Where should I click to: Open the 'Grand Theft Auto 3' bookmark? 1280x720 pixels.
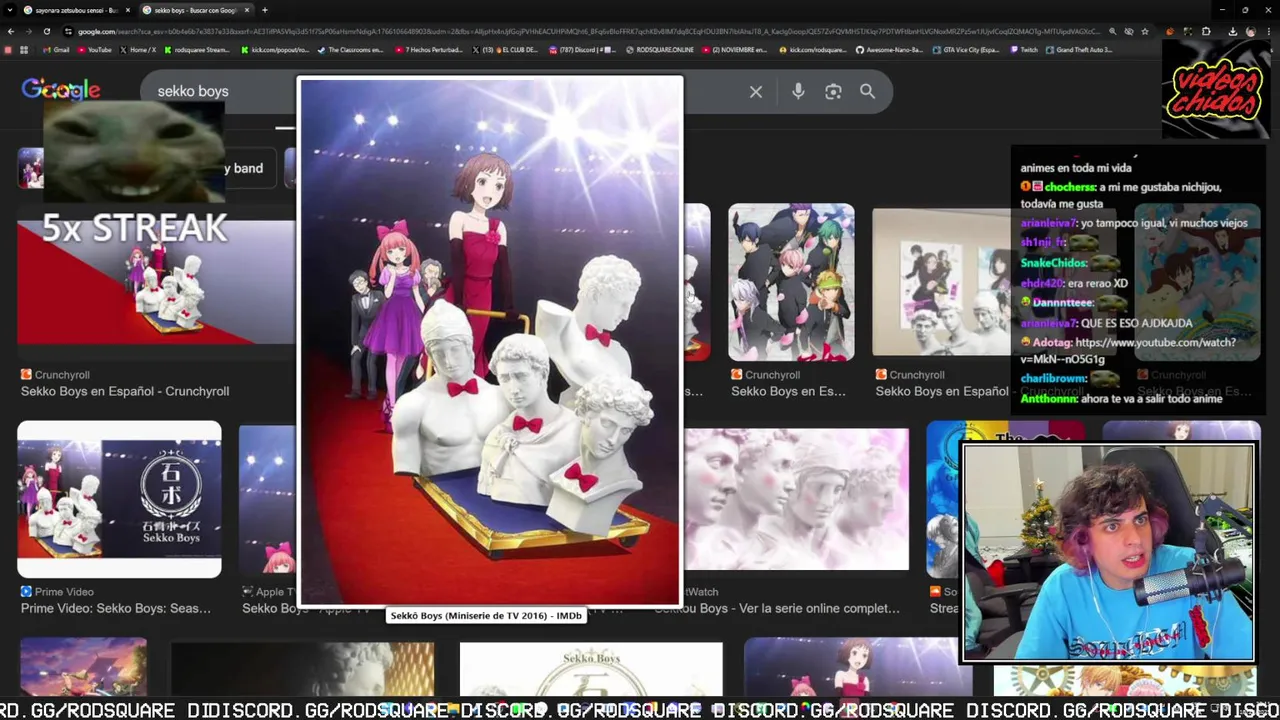click(1079, 49)
